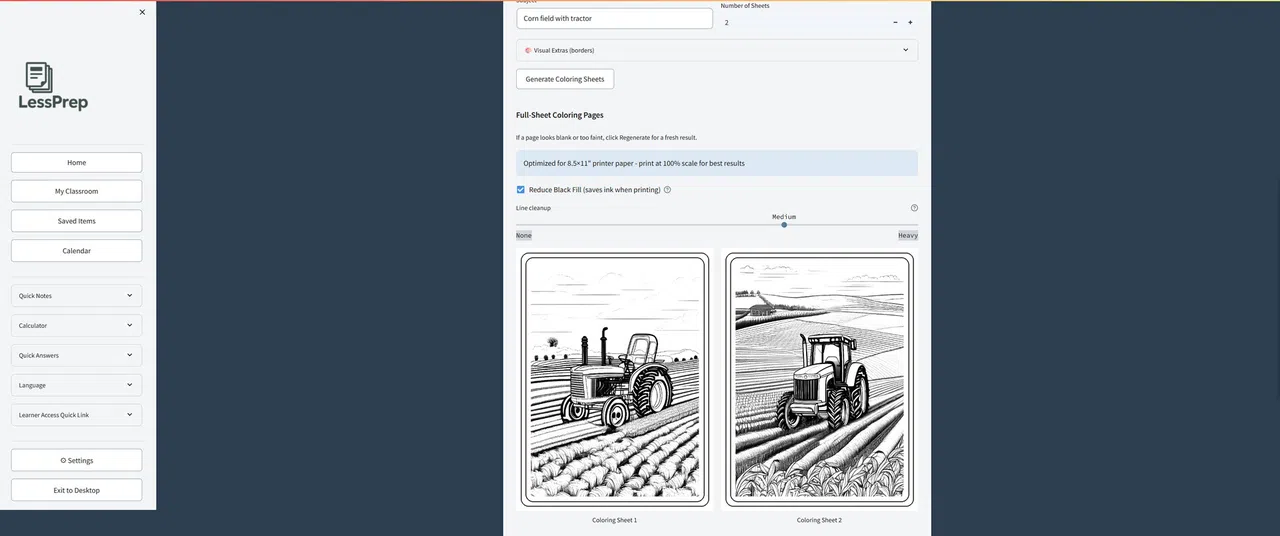1280x536 pixels.
Task: Expand the Quick Notes section
Action: (x=77, y=296)
